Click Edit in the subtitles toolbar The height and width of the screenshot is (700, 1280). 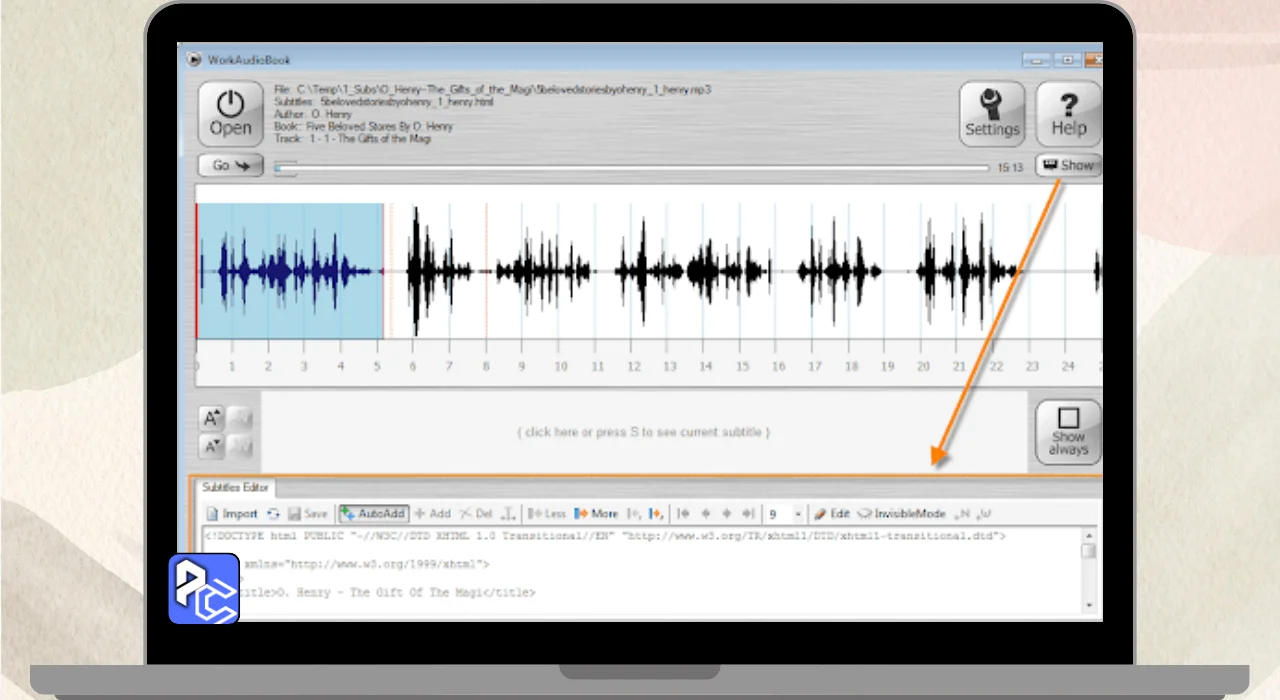pos(831,514)
